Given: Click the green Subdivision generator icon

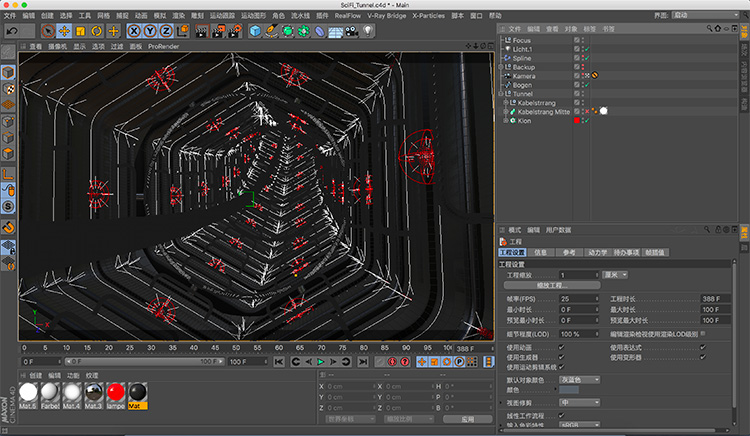Looking at the screenshot, I should point(287,31).
